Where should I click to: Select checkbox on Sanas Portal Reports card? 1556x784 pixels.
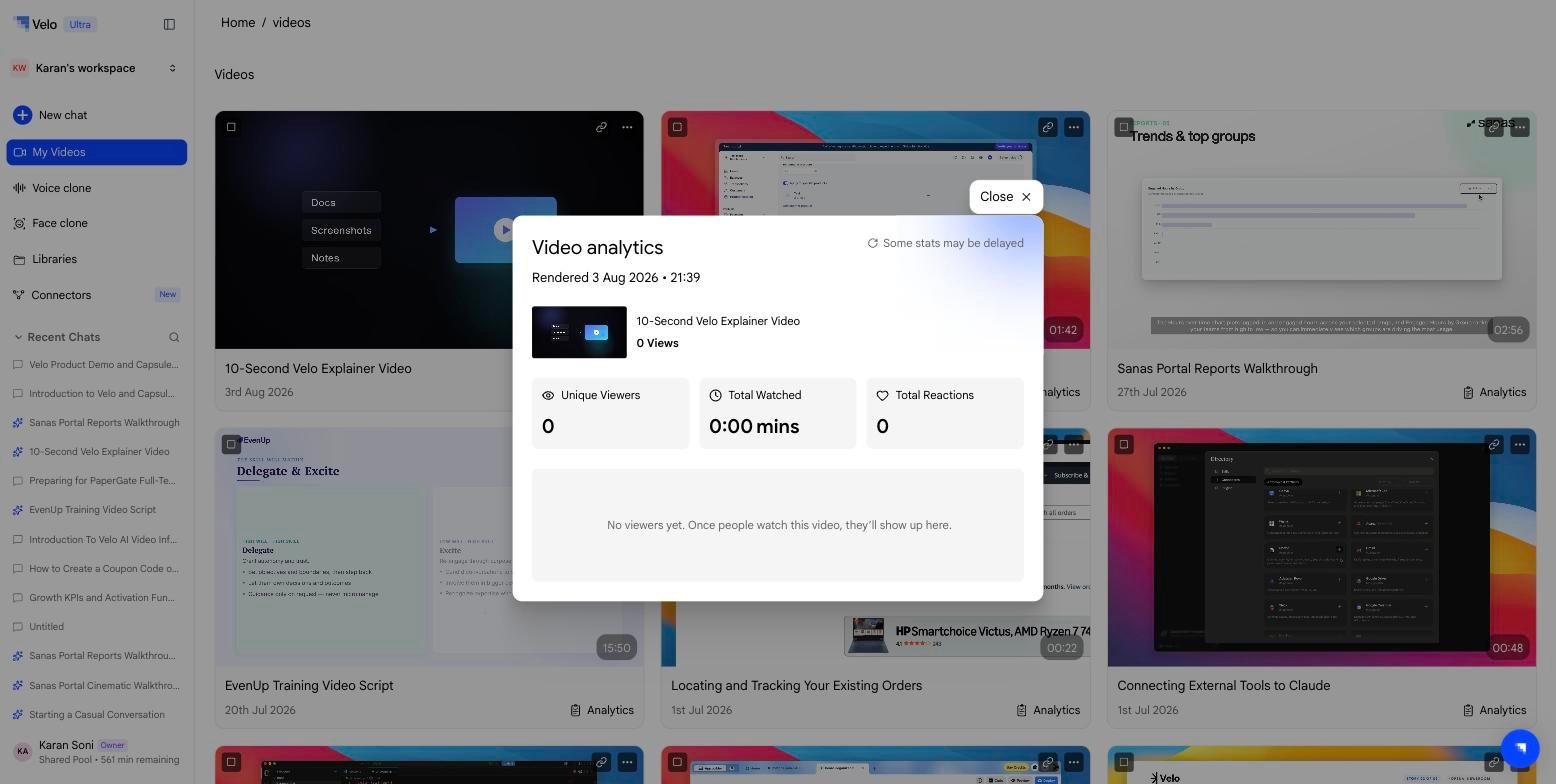click(1123, 127)
